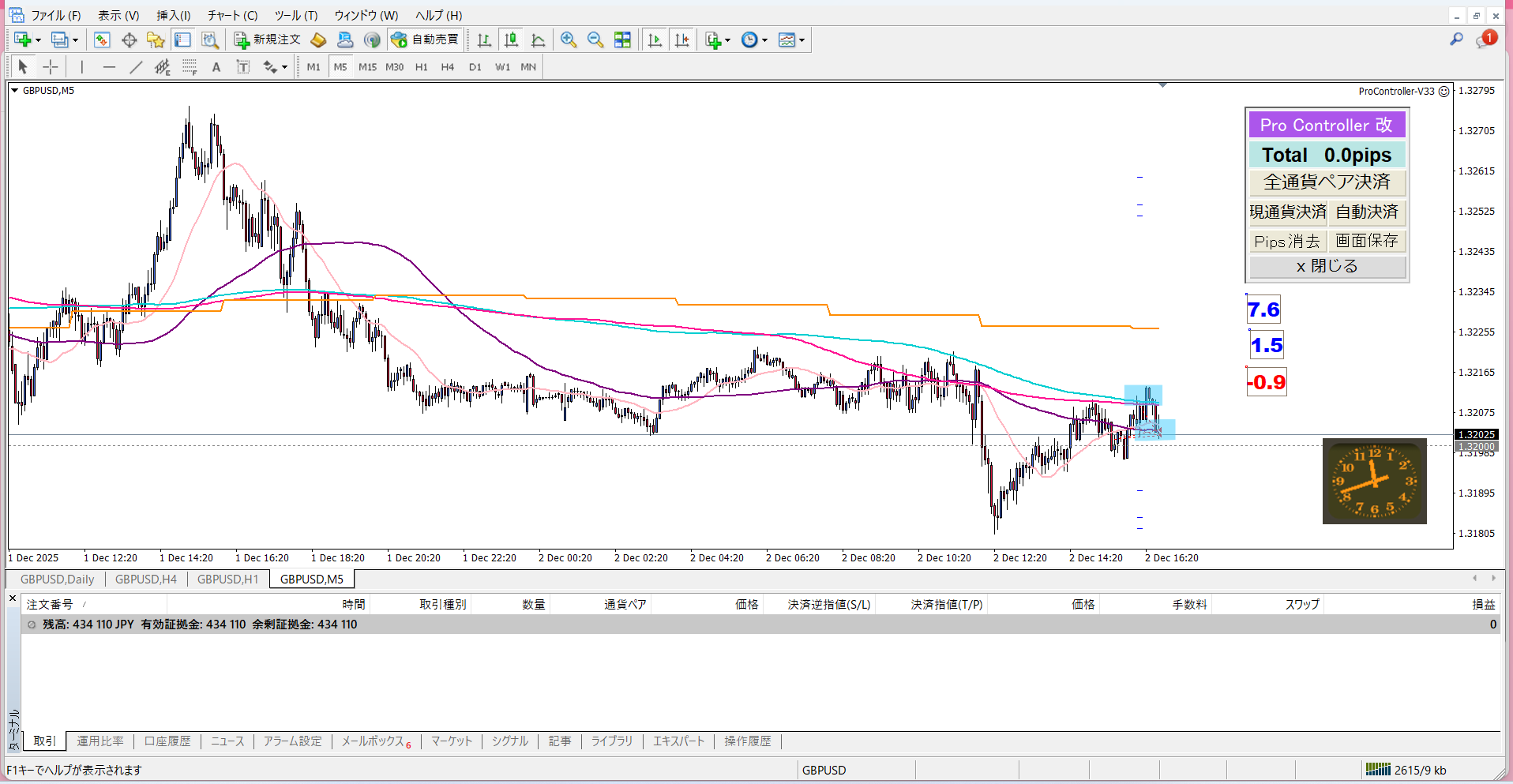Select the M15 timeframe button
Viewport: 1513px width, 784px height.
[x=367, y=67]
